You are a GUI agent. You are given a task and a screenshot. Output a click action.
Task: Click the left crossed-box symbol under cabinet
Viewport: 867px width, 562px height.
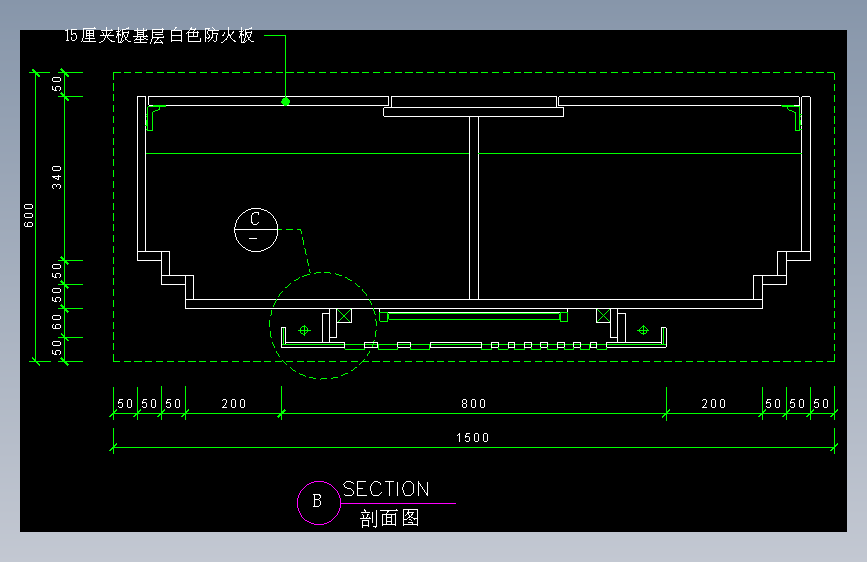click(x=344, y=316)
